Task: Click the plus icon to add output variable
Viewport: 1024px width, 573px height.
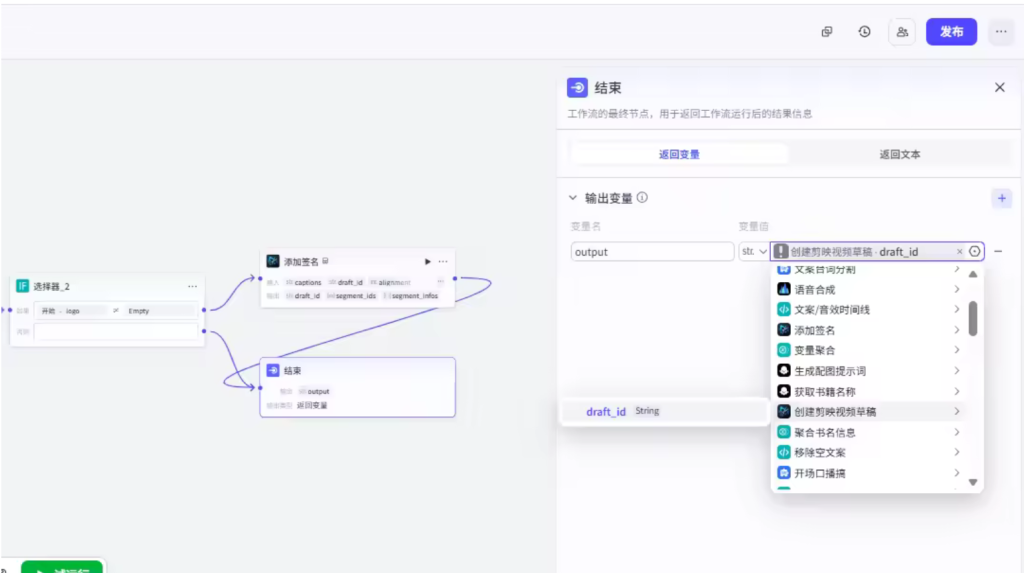Action: coord(1001,198)
